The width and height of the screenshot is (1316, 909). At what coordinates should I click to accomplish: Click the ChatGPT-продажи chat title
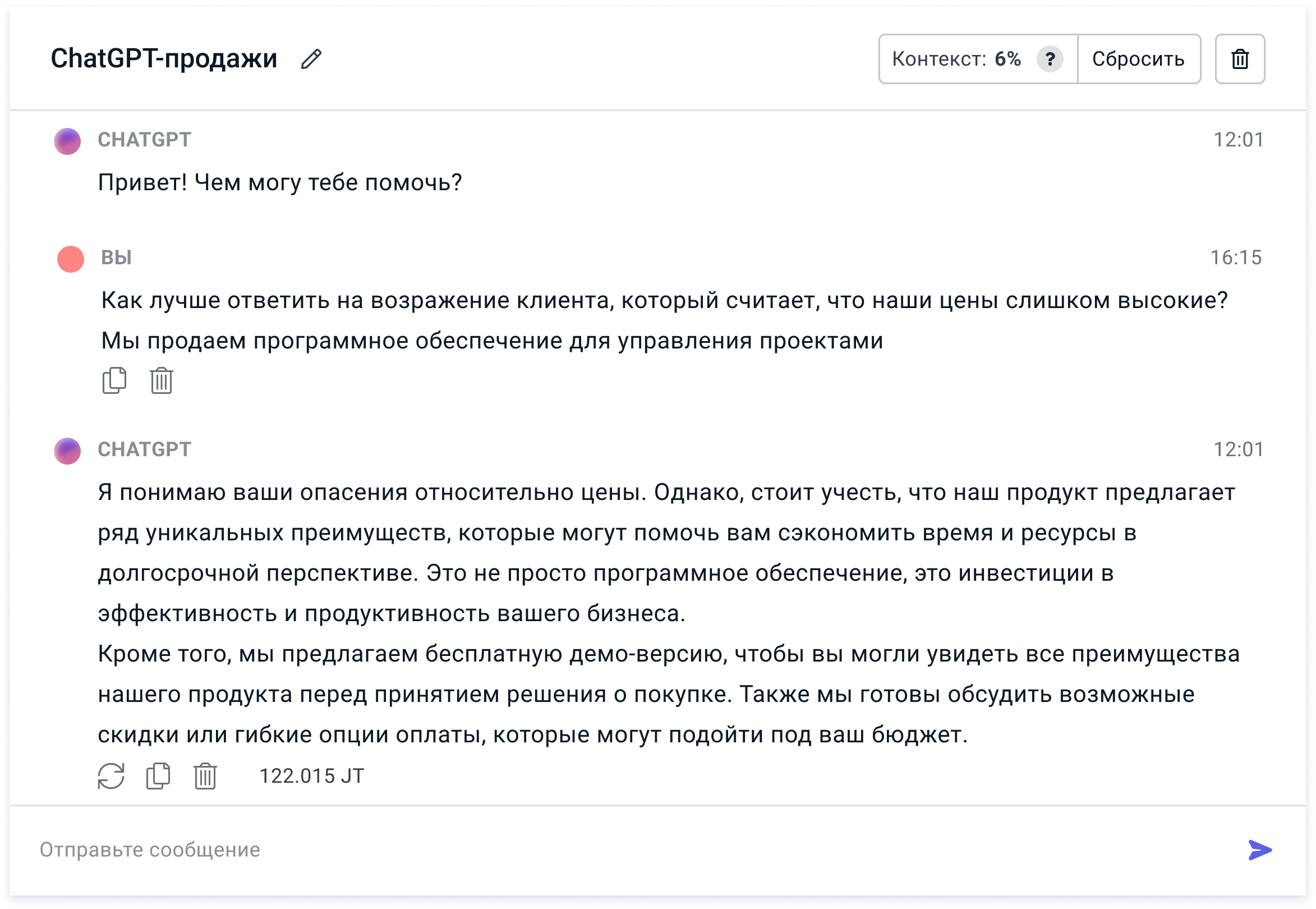pyautogui.click(x=164, y=59)
